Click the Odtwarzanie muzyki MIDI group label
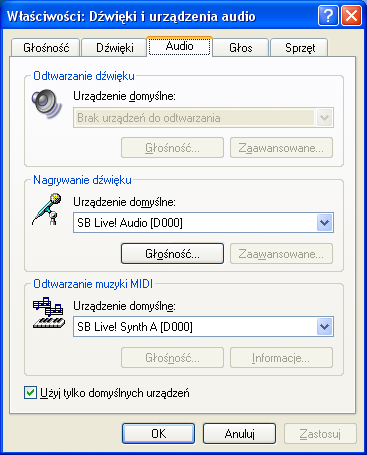The height and width of the screenshot is (455, 367). click(93, 284)
